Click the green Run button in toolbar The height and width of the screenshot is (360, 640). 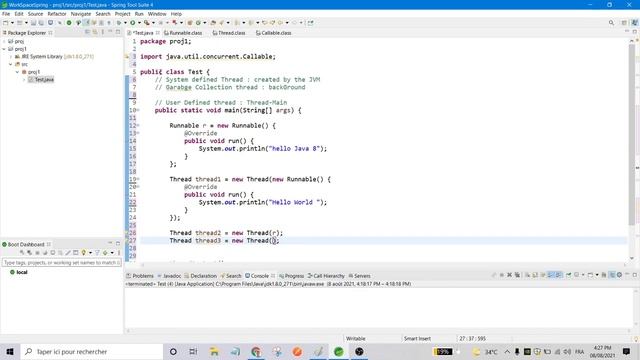click(133, 23)
